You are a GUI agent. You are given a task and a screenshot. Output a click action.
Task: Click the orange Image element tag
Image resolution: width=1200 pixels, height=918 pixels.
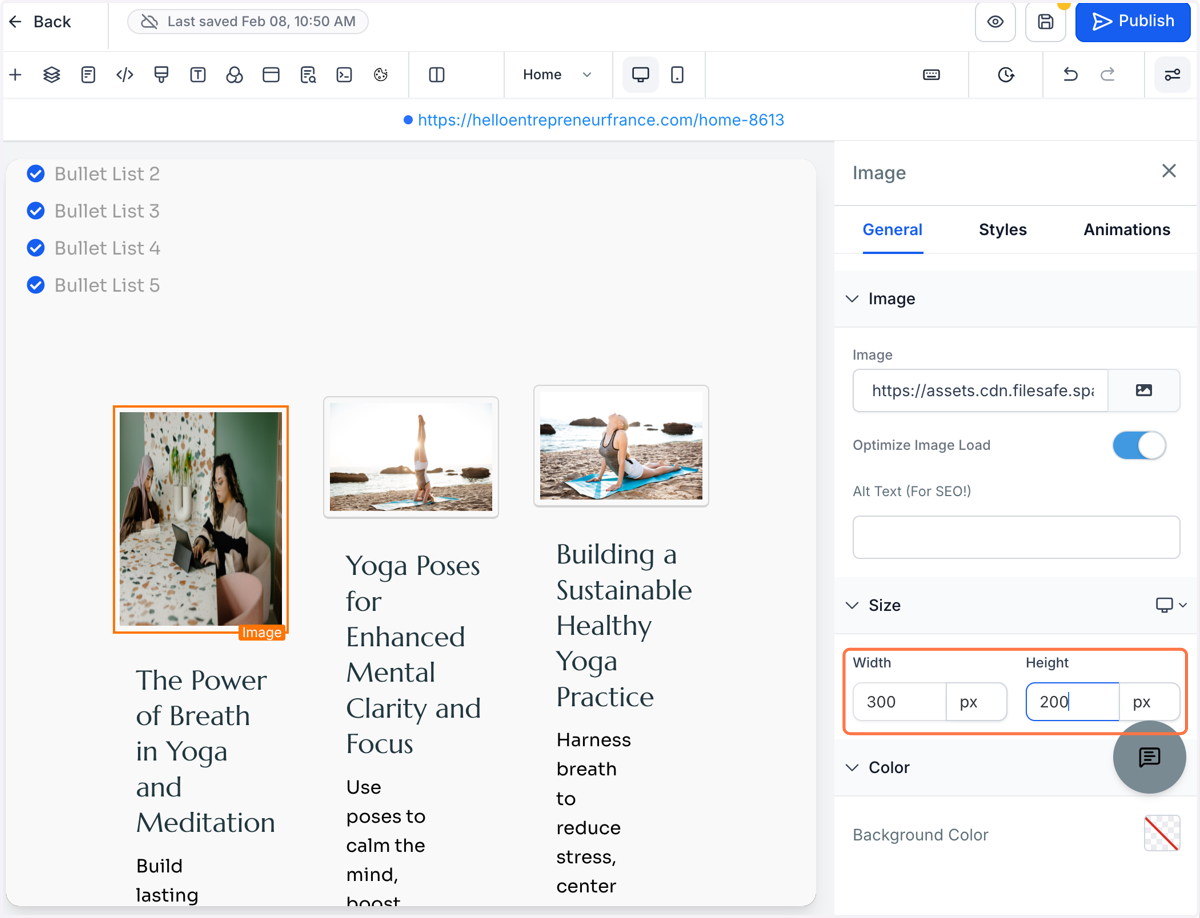pos(262,632)
